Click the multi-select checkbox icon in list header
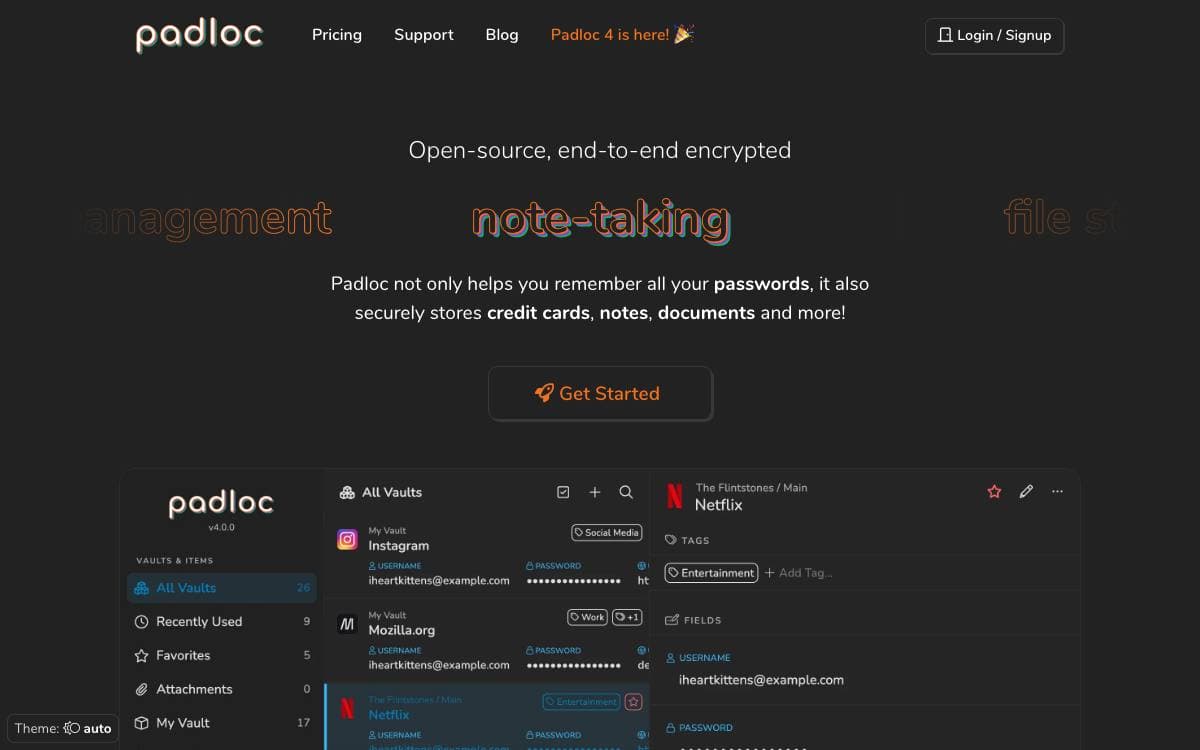1200x750 pixels. pos(563,492)
